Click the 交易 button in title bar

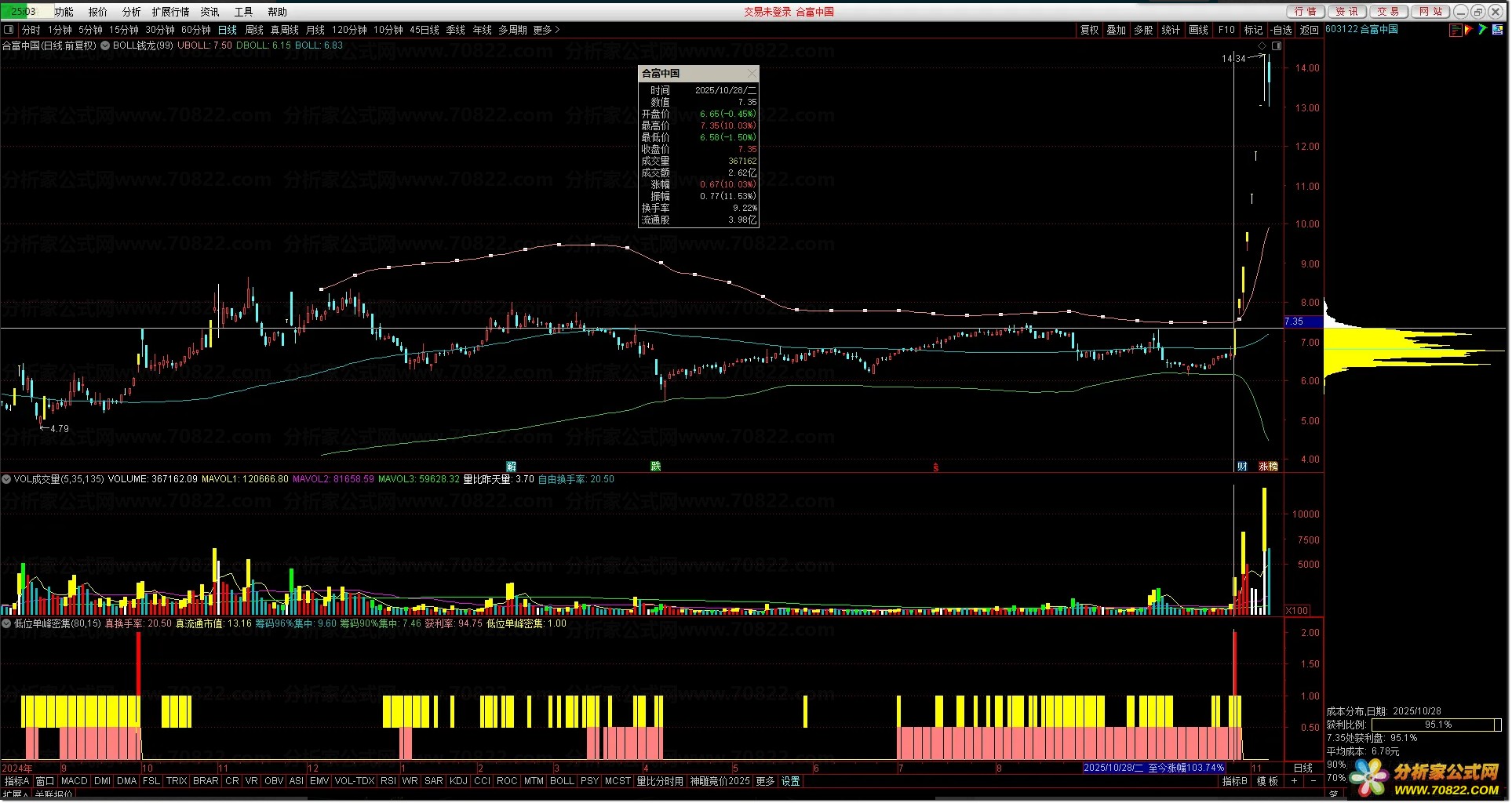(1388, 12)
